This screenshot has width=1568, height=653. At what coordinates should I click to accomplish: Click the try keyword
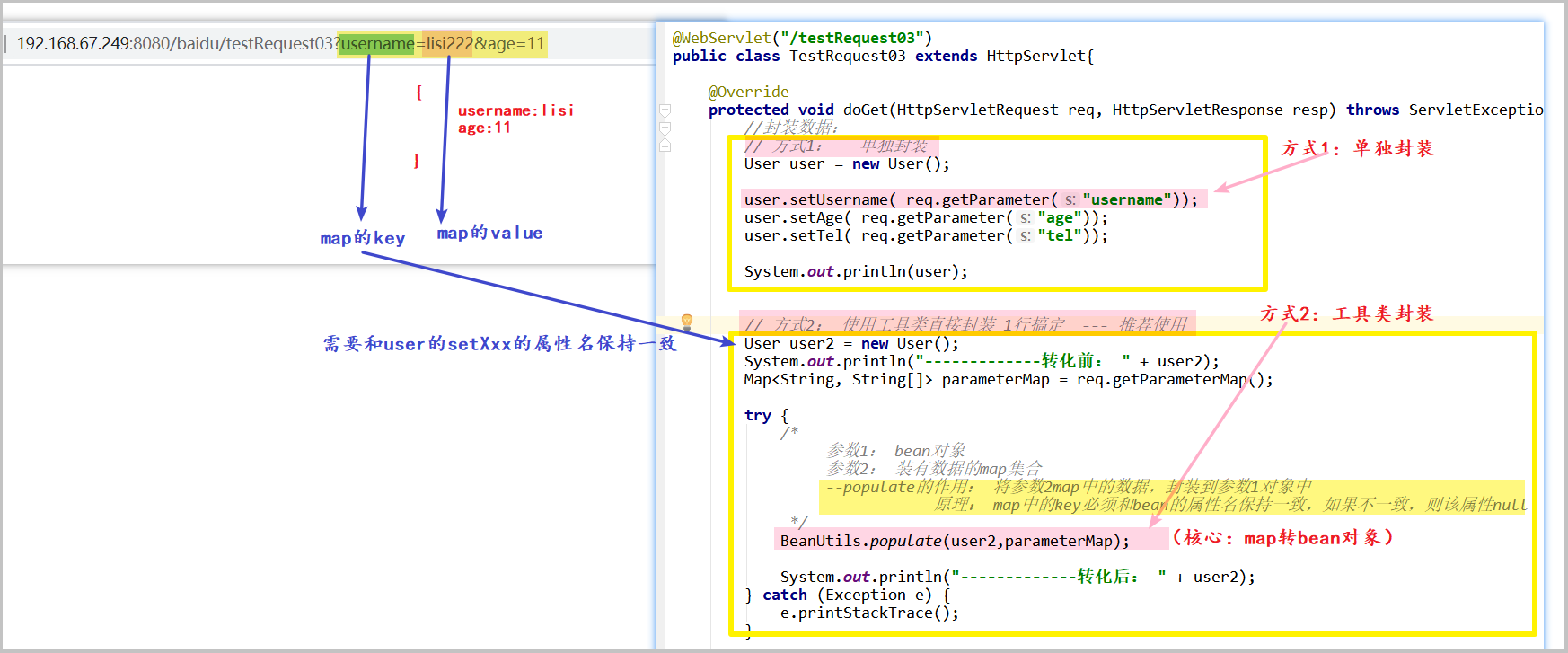[x=757, y=415]
